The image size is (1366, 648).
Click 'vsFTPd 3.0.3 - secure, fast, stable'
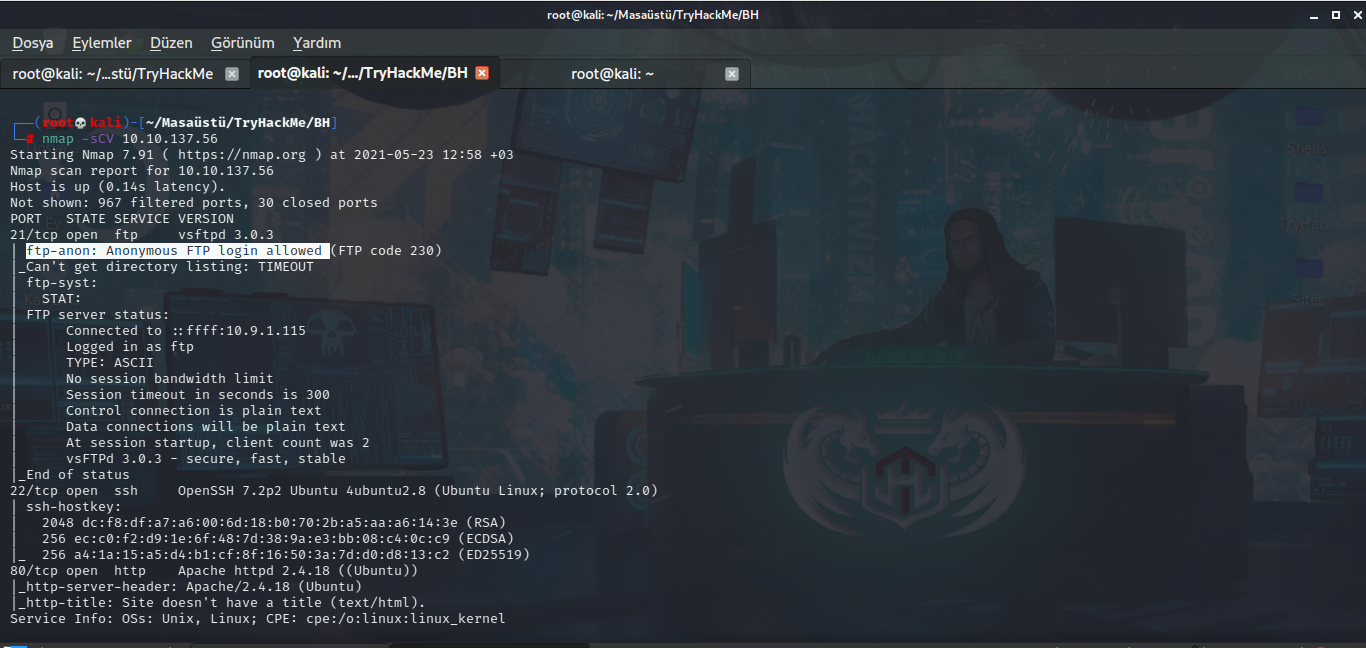click(x=206, y=459)
